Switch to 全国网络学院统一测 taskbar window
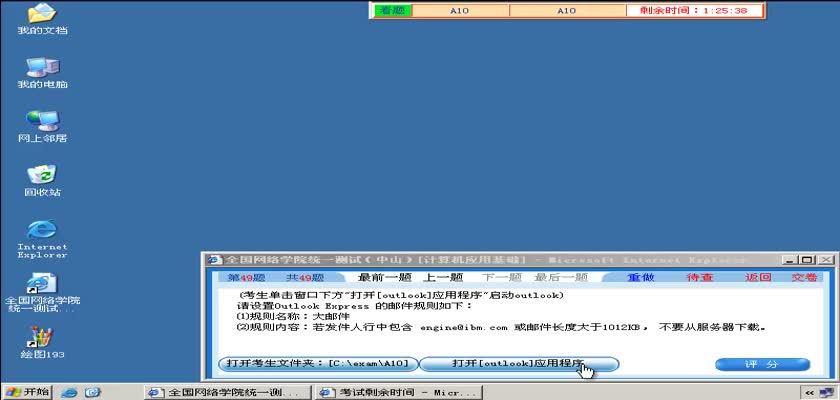The height and width of the screenshot is (400, 840). coord(228,393)
